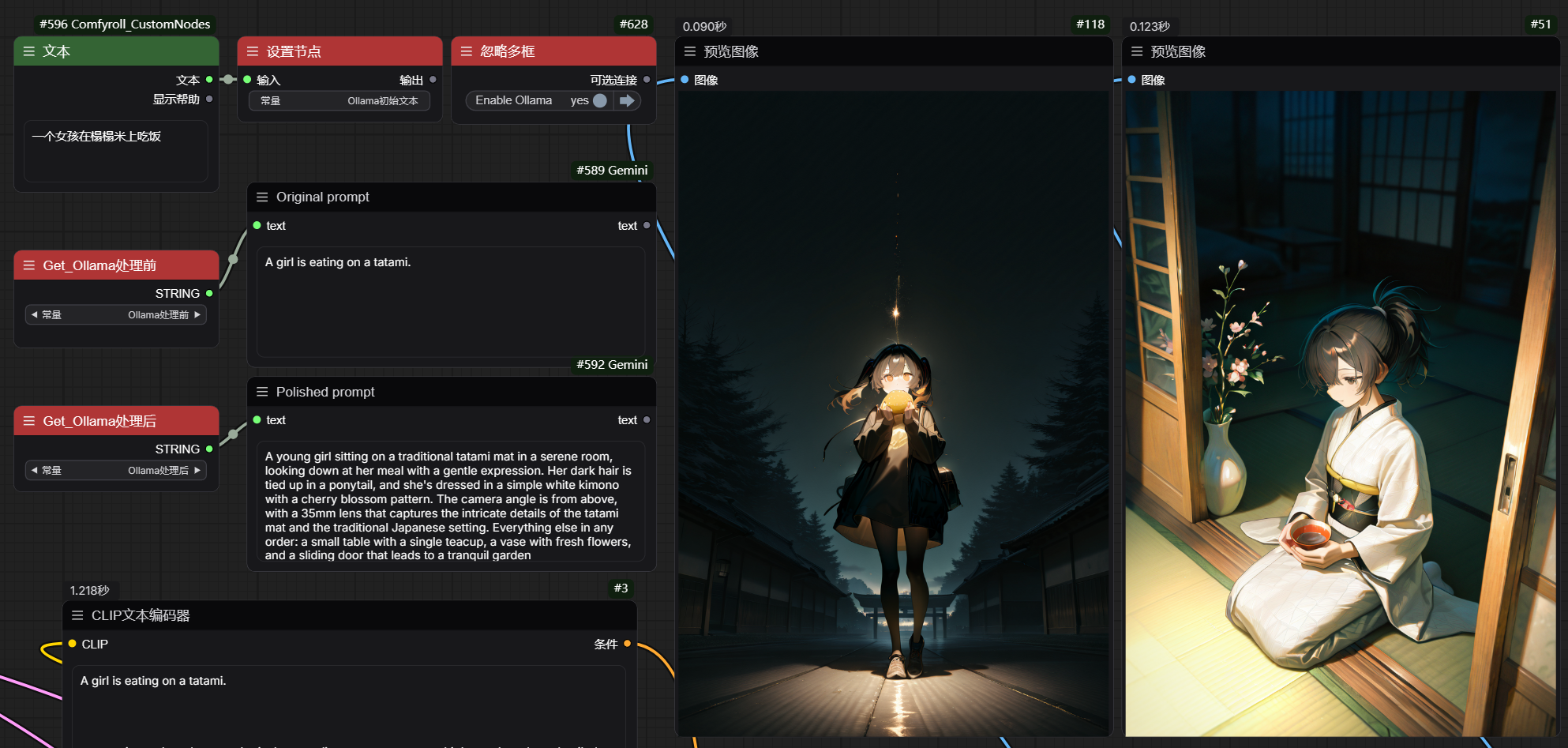
Task: Click the 0.123秒 execution time label
Action: (1150, 27)
